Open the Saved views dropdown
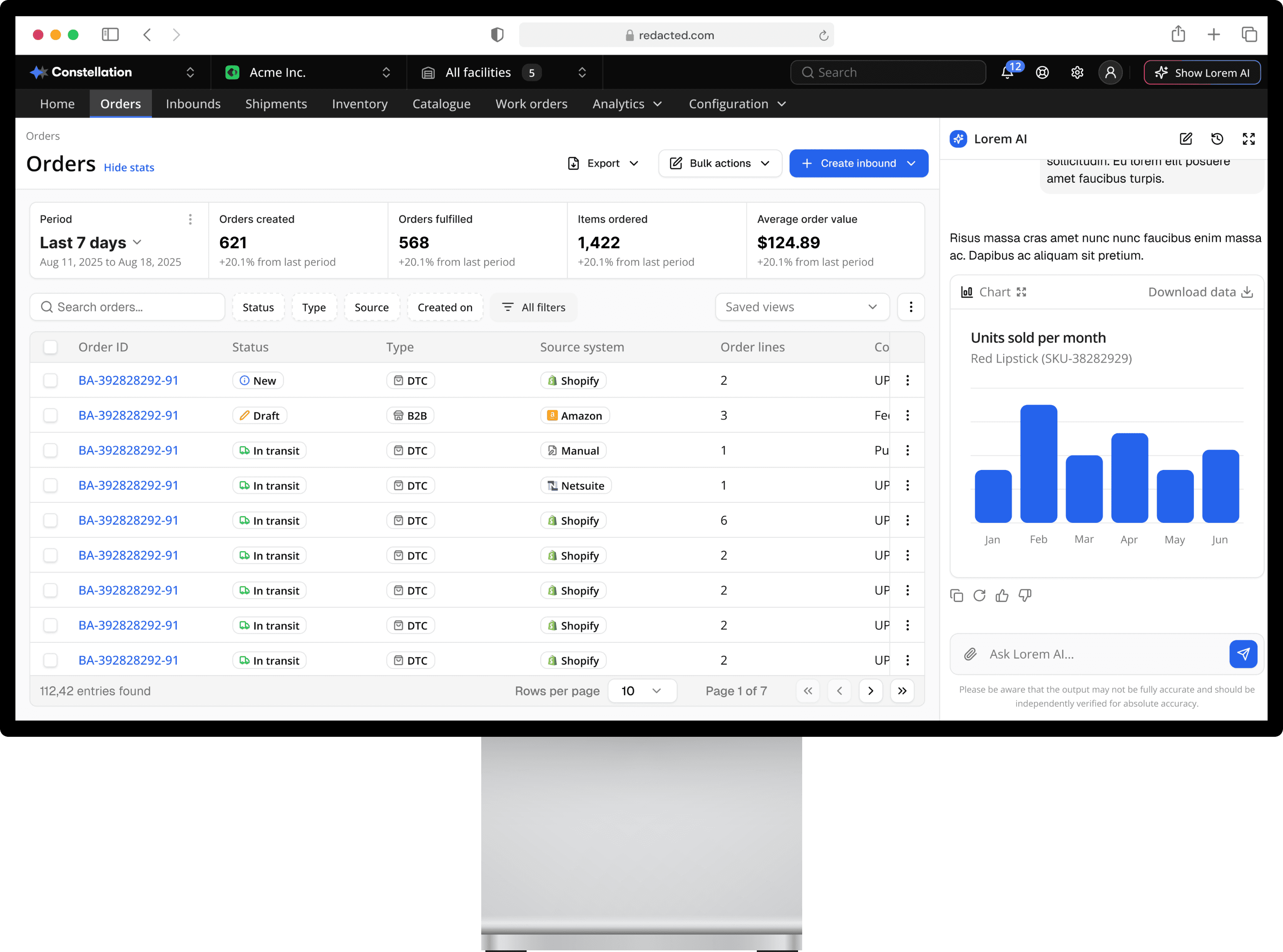The image size is (1283, 952). pos(802,306)
